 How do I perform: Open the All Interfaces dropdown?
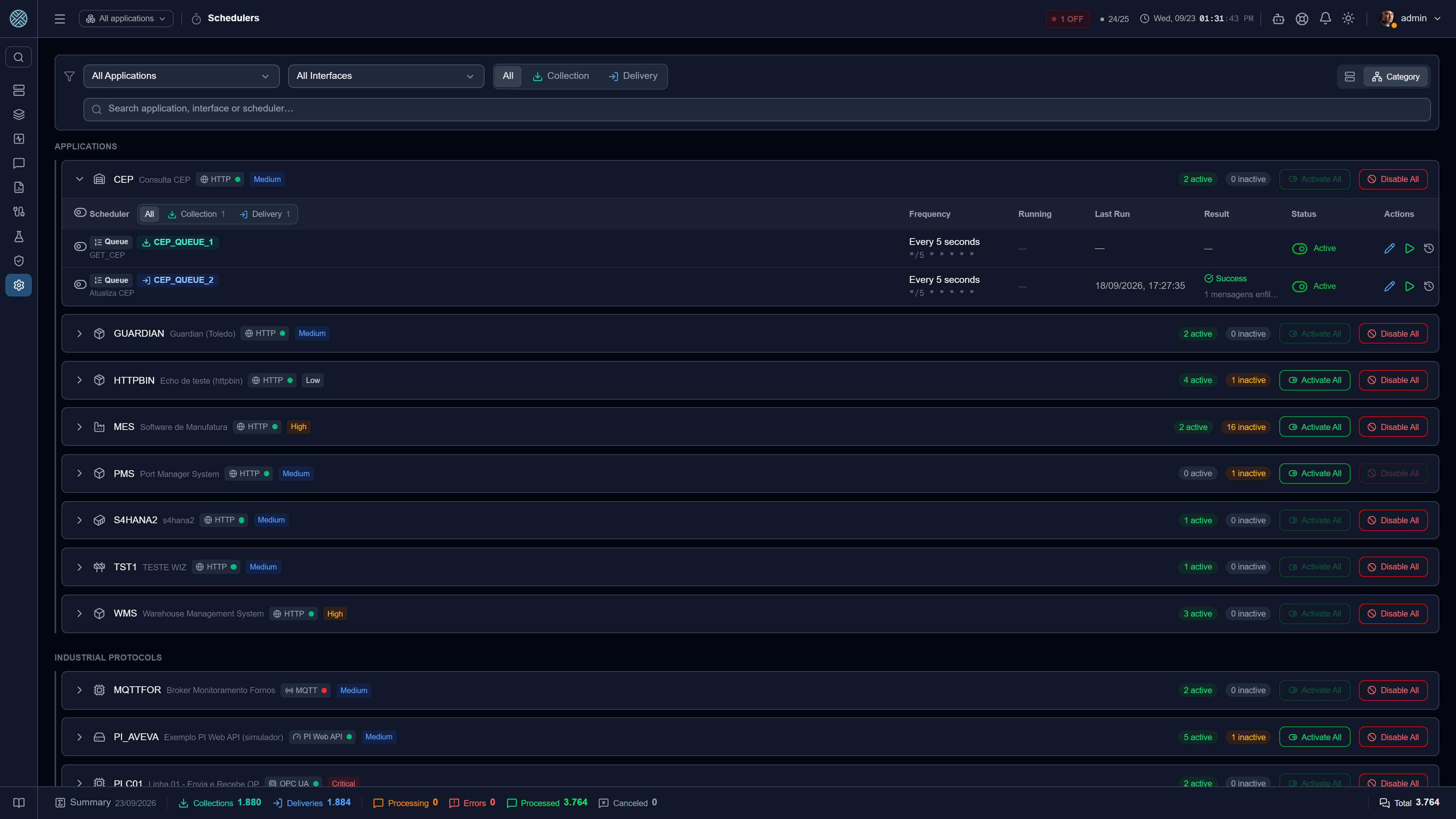(x=386, y=76)
